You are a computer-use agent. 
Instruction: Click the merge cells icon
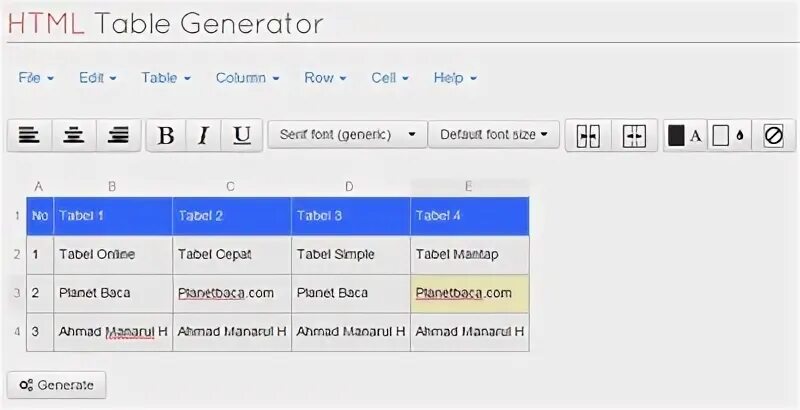pyautogui.click(x=589, y=136)
